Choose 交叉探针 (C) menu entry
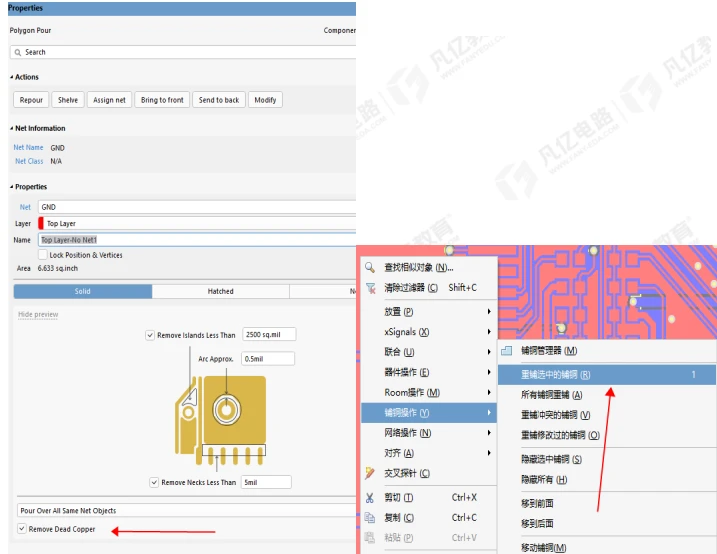The width and height of the screenshot is (717, 554). tap(428, 473)
